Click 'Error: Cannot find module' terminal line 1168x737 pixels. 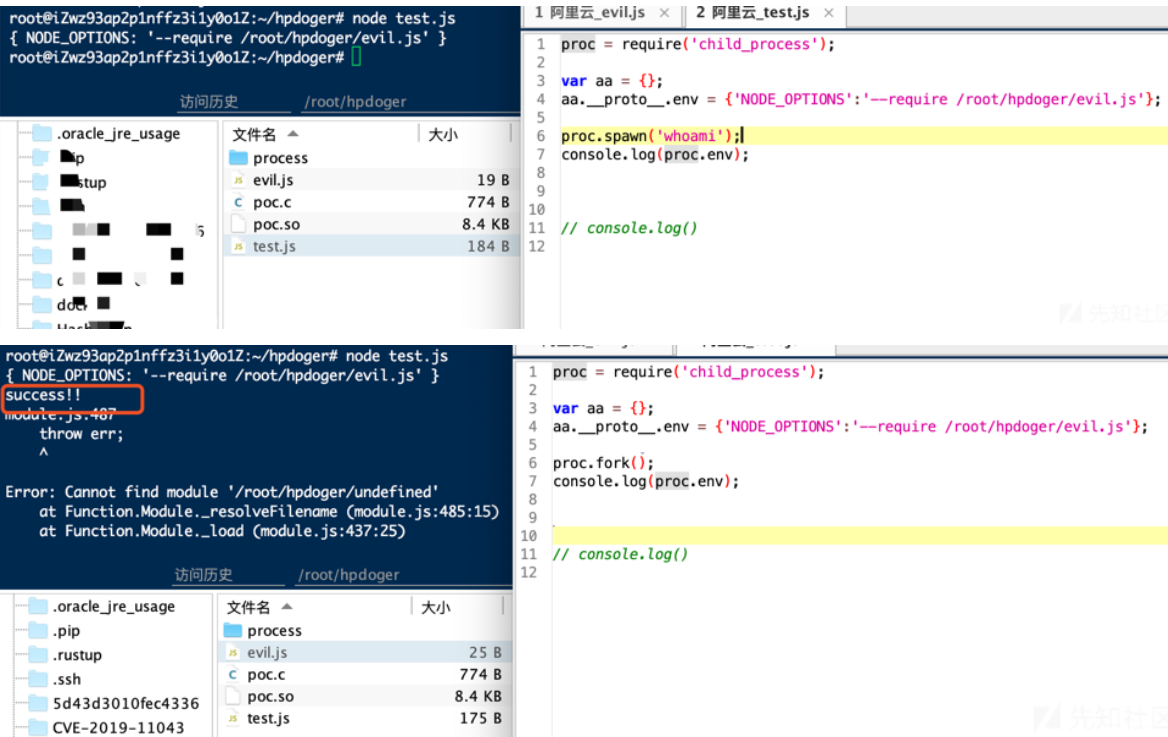(222, 492)
